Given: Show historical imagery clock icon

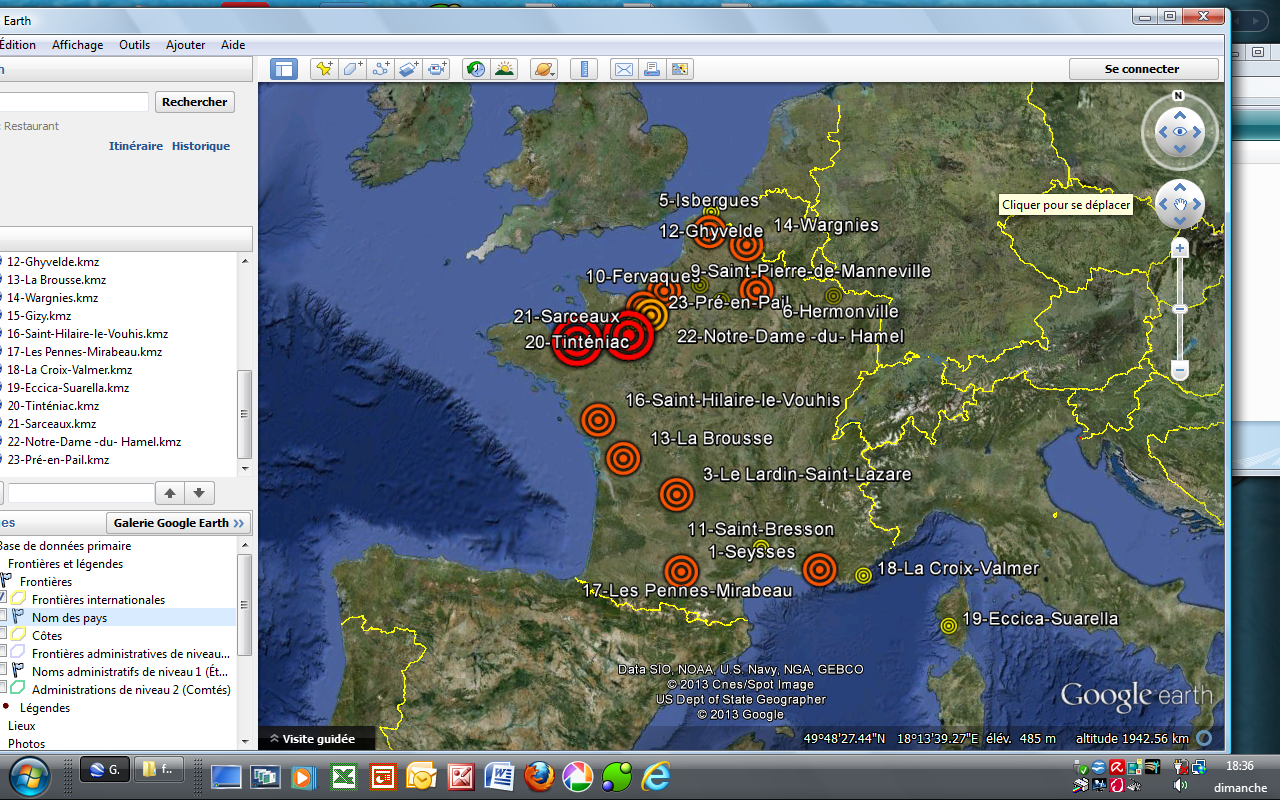Looking at the screenshot, I should coord(476,69).
